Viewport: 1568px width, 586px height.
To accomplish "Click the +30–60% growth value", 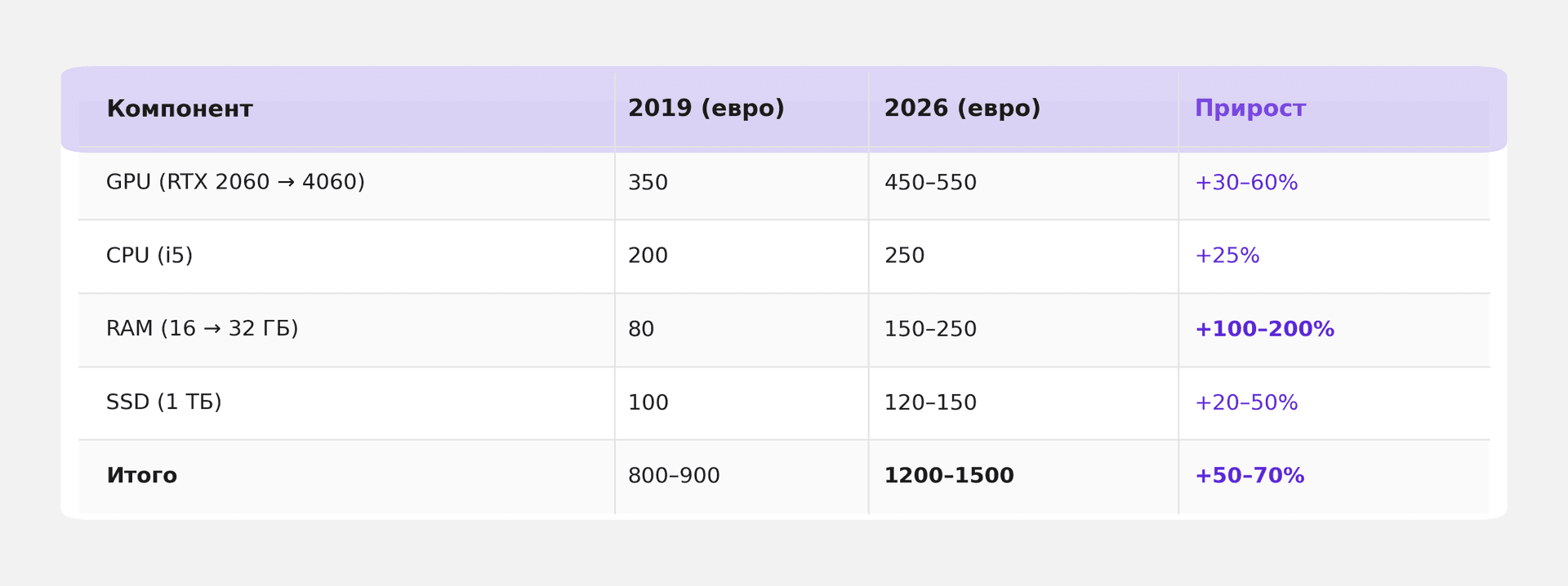I will click(1245, 183).
